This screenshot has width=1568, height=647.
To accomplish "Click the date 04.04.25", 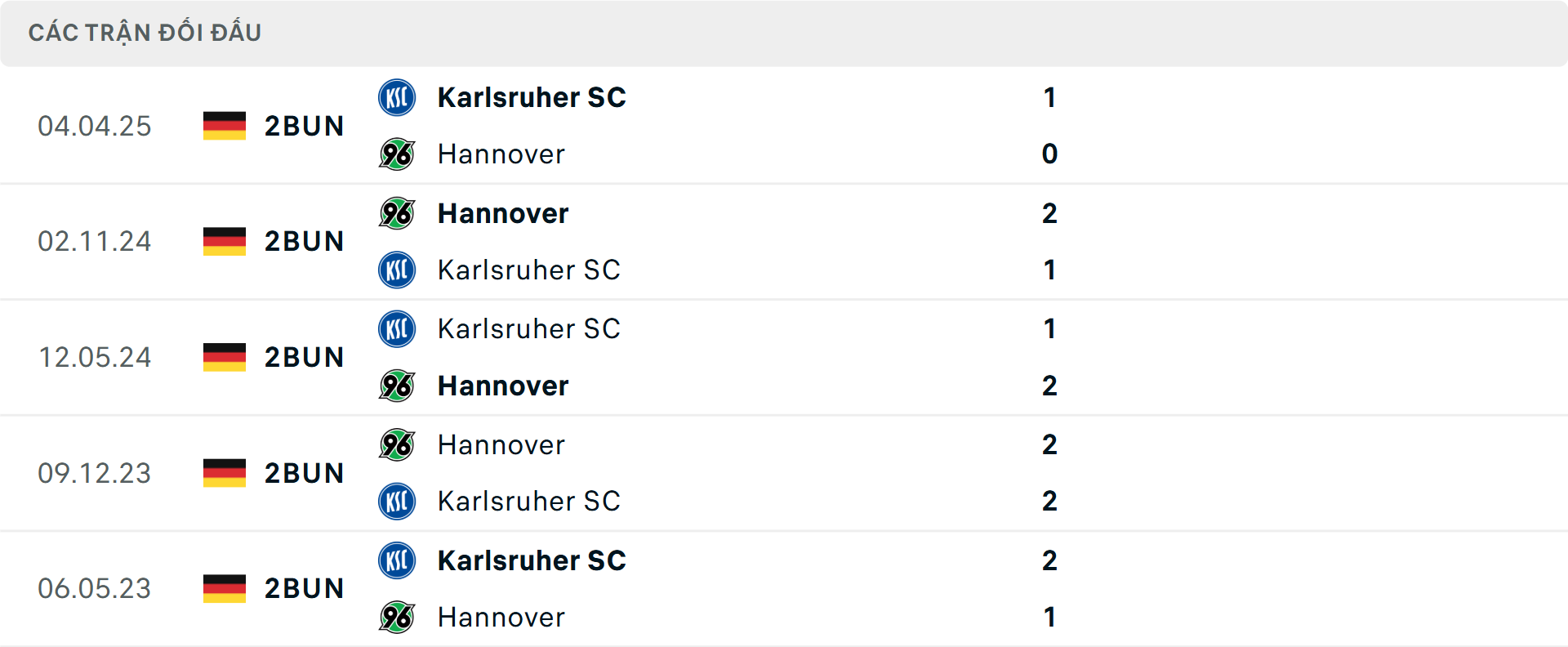I will pos(95,126).
